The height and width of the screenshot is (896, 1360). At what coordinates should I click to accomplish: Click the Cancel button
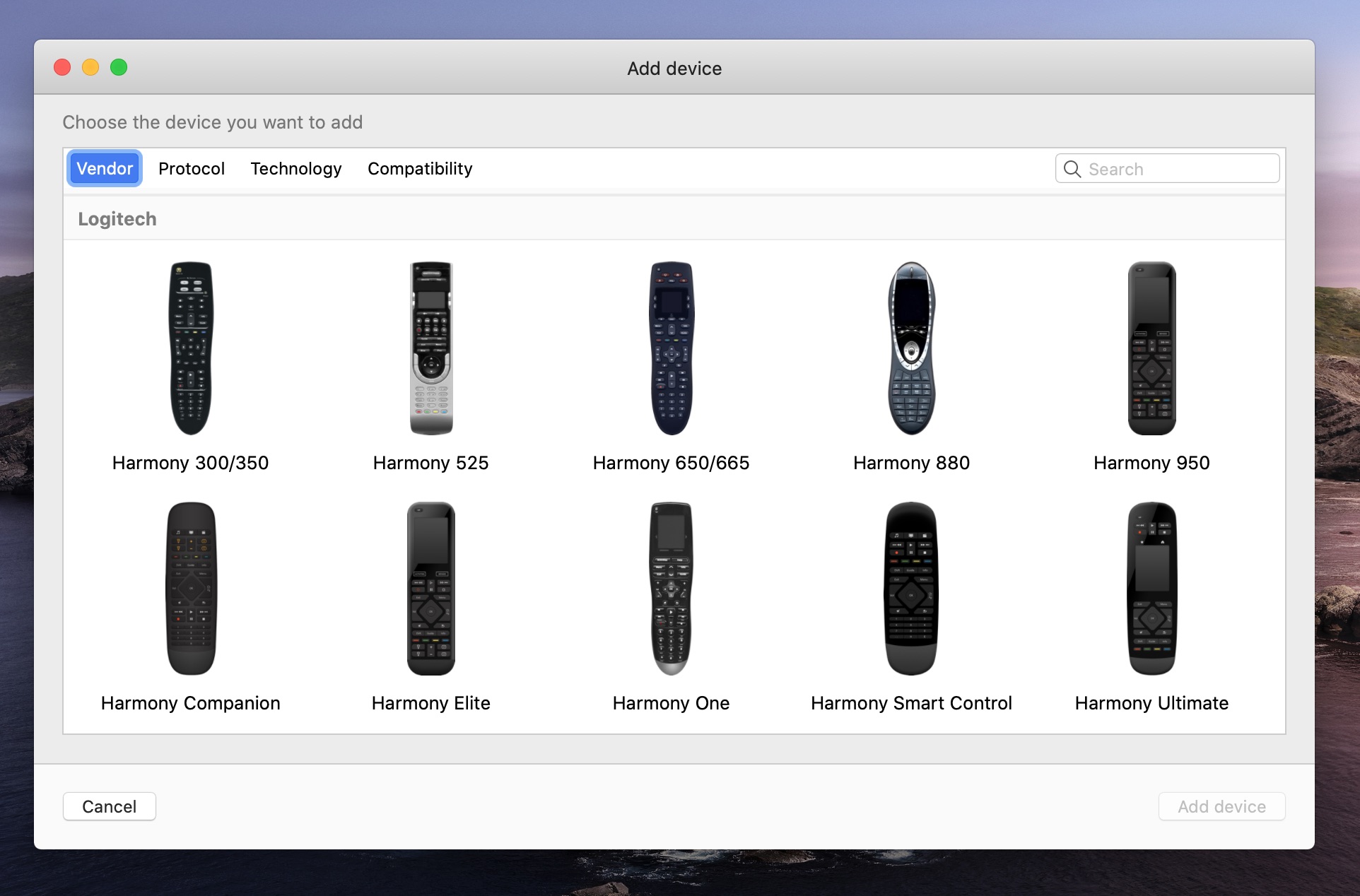[110, 806]
